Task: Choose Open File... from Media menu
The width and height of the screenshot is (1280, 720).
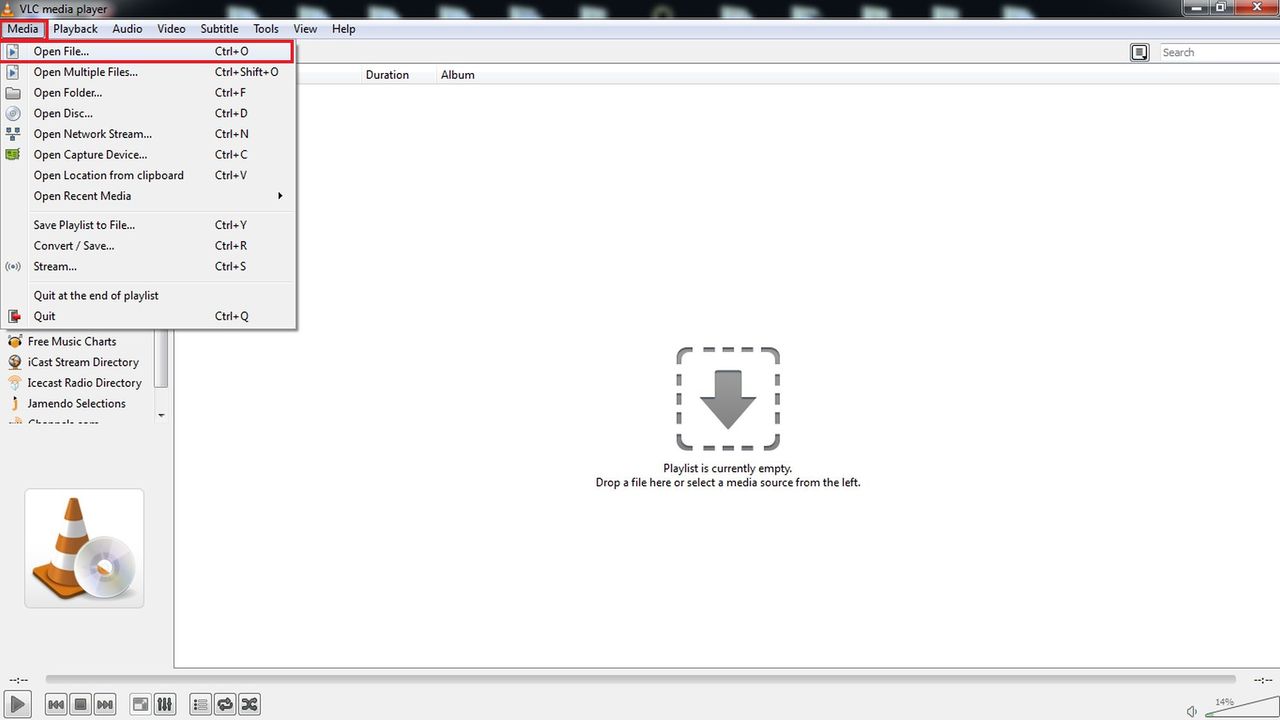Action: [x=148, y=51]
